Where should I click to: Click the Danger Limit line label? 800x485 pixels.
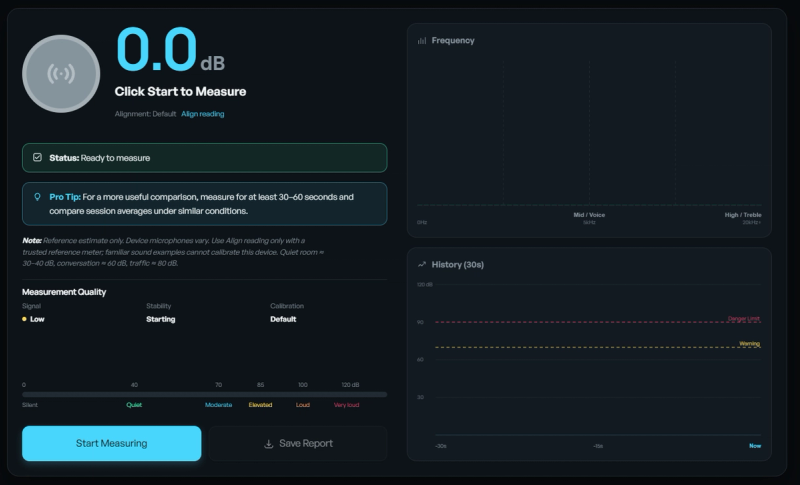coord(744,319)
